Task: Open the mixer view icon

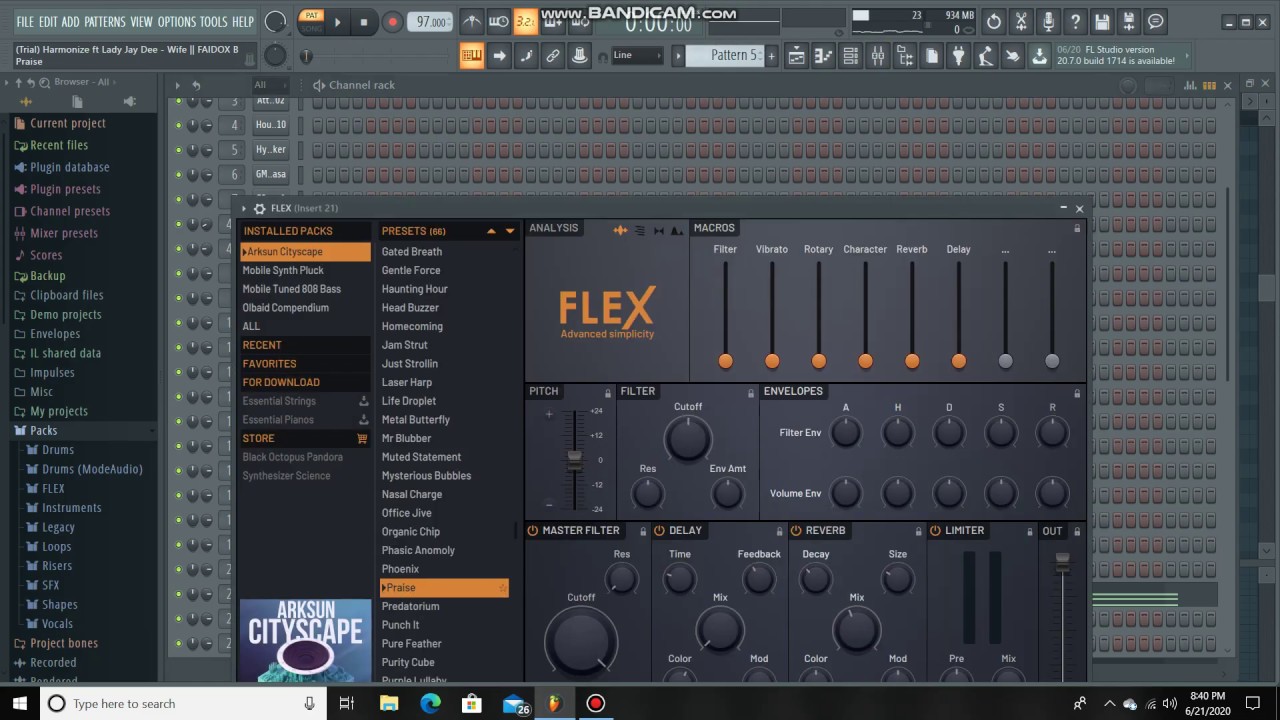Action: (x=877, y=56)
